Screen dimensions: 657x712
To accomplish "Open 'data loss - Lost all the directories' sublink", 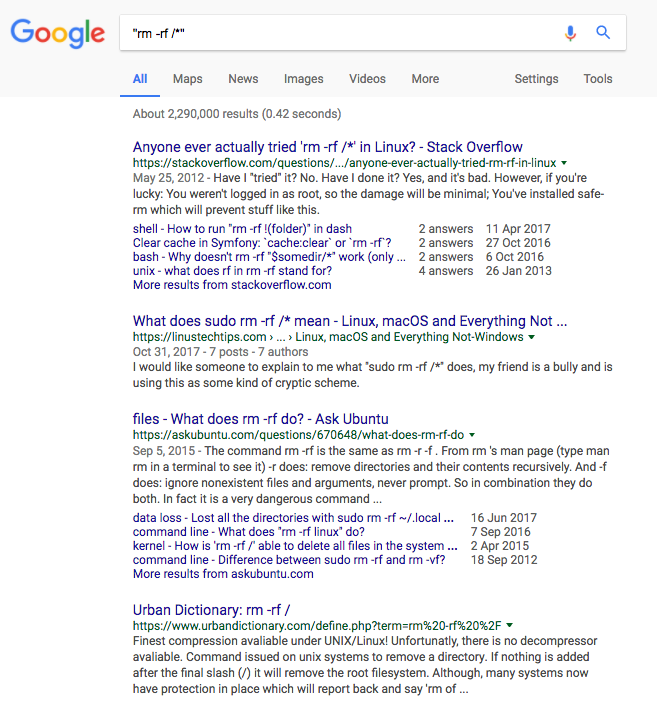I will point(293,518).
